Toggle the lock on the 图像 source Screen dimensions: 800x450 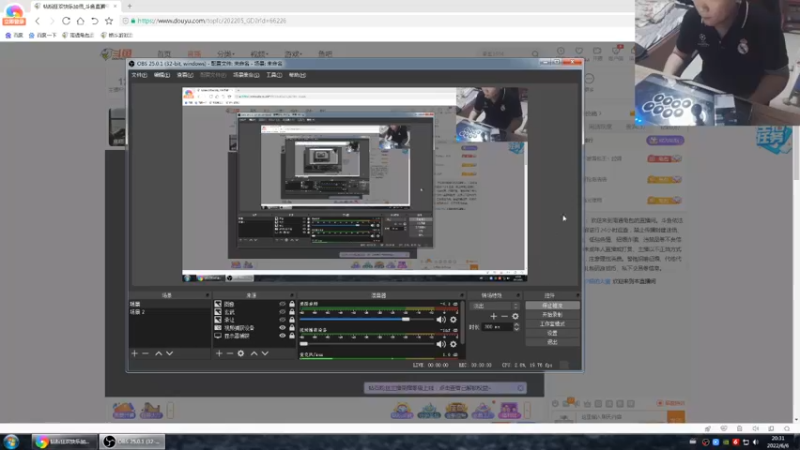pyautogui.click(x=292, y=304)
